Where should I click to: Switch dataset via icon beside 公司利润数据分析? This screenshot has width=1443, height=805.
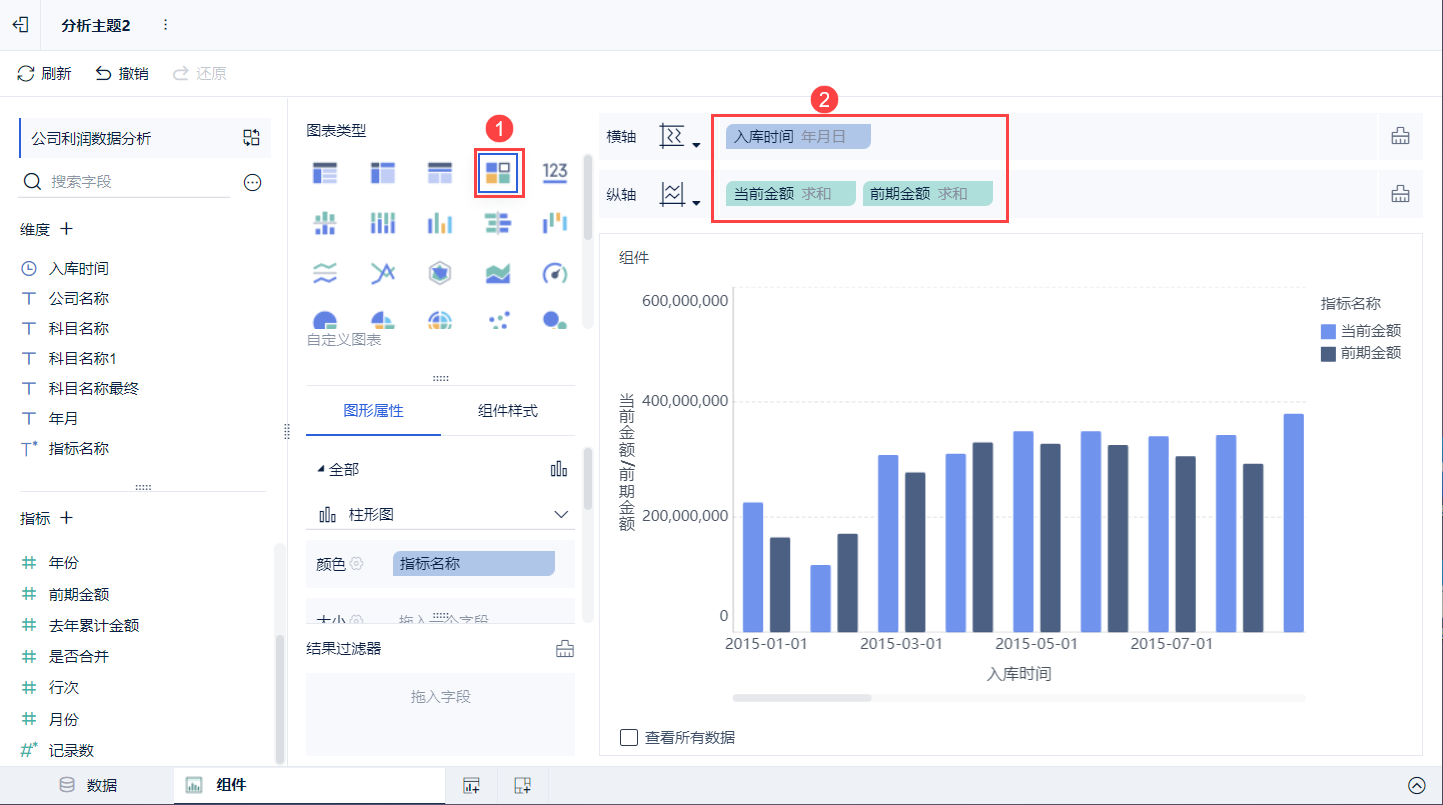251,138
